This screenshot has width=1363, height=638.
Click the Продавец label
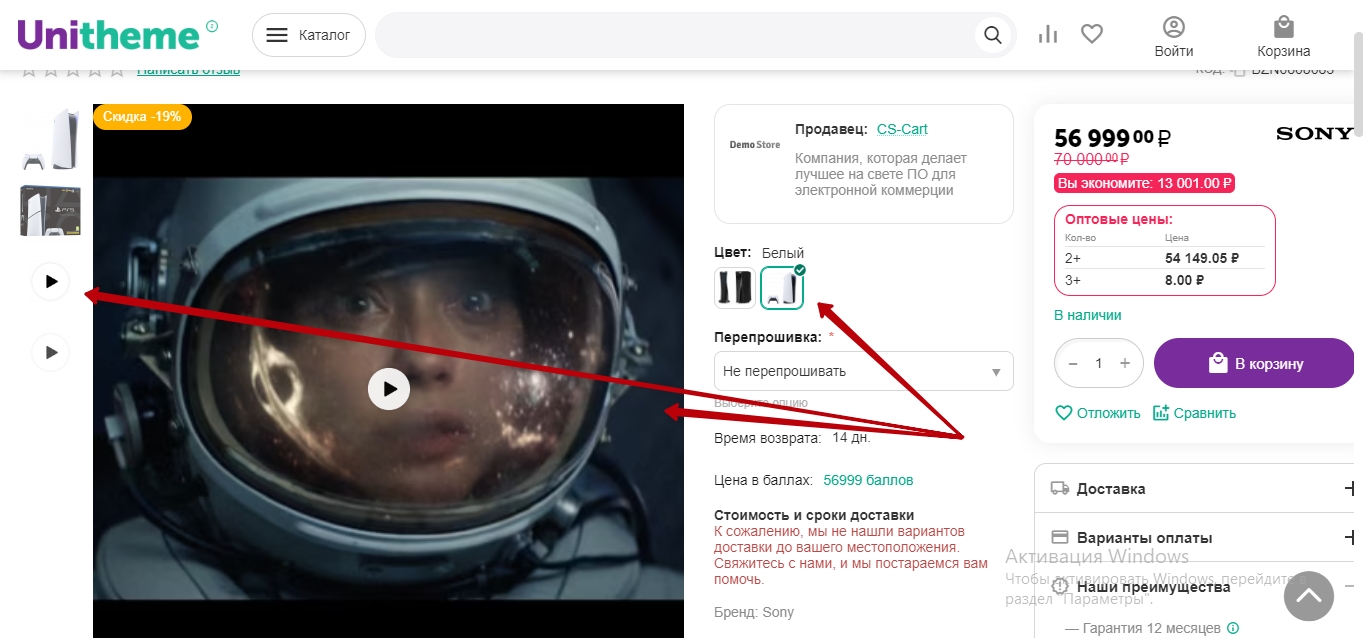[x=831, y=129]
